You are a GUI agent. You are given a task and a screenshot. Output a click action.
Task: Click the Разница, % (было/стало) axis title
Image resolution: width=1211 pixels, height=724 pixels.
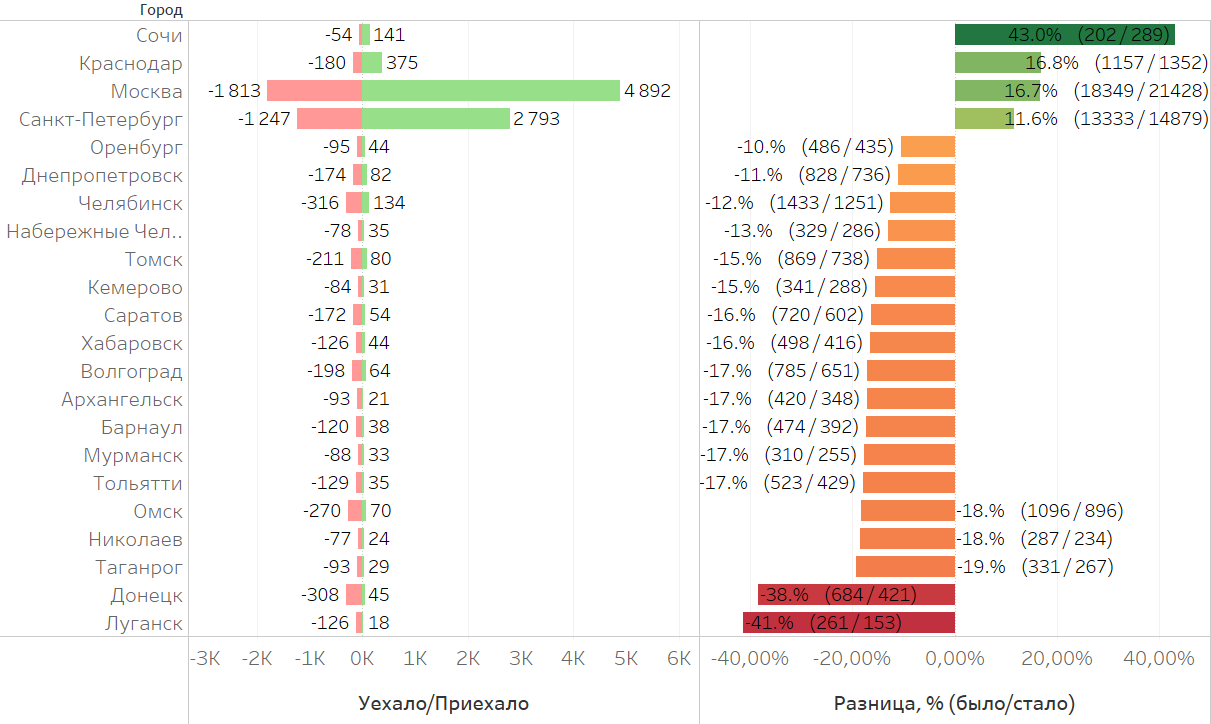pos(954,704)
